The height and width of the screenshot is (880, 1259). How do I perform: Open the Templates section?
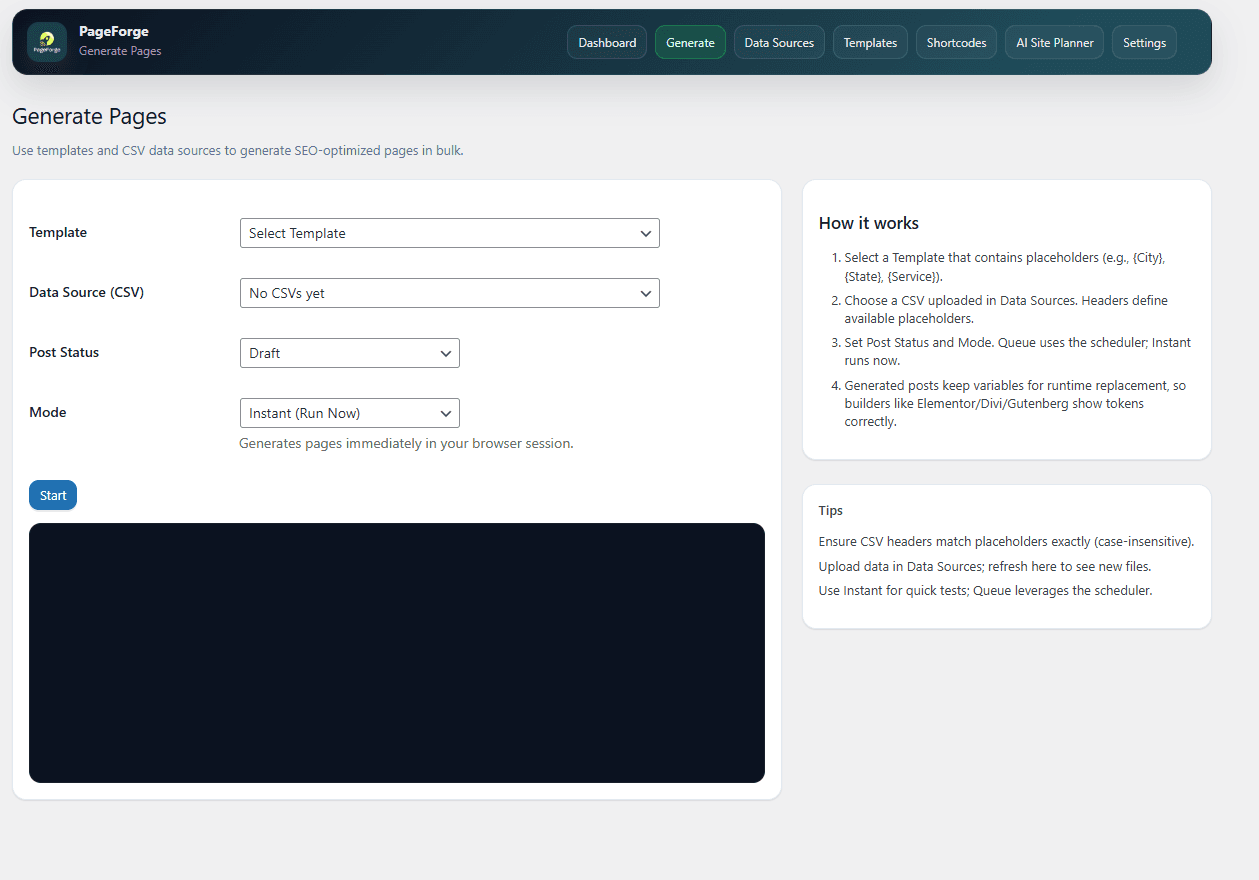870,42
